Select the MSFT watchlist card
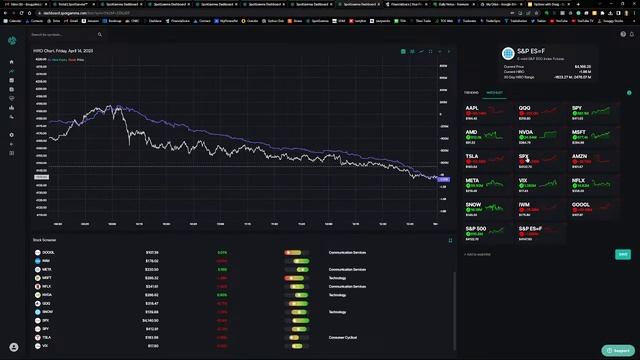Screen dimensions: 640x360 [x=593, y=137]
